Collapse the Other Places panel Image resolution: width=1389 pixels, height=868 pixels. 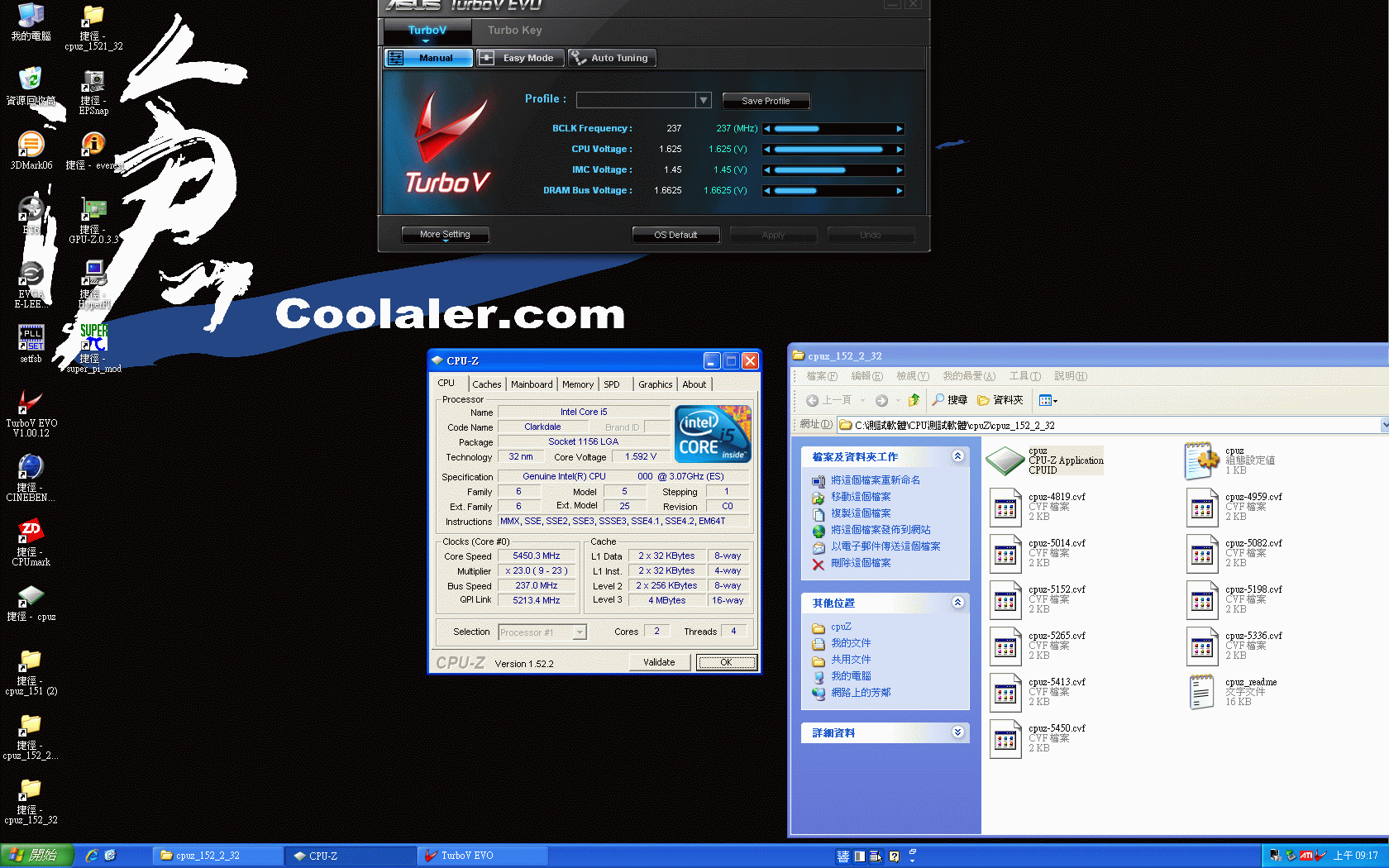tap(957, 603)
